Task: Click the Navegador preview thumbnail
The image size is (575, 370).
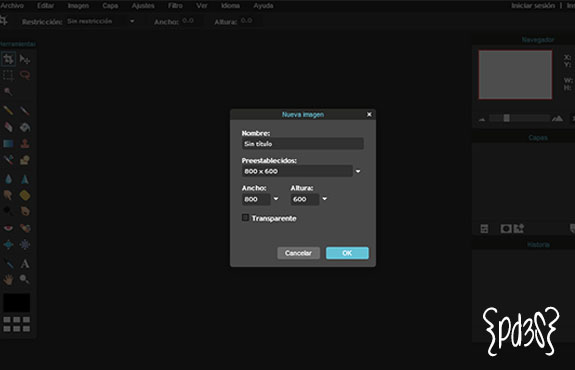Action: pos(515,75)
